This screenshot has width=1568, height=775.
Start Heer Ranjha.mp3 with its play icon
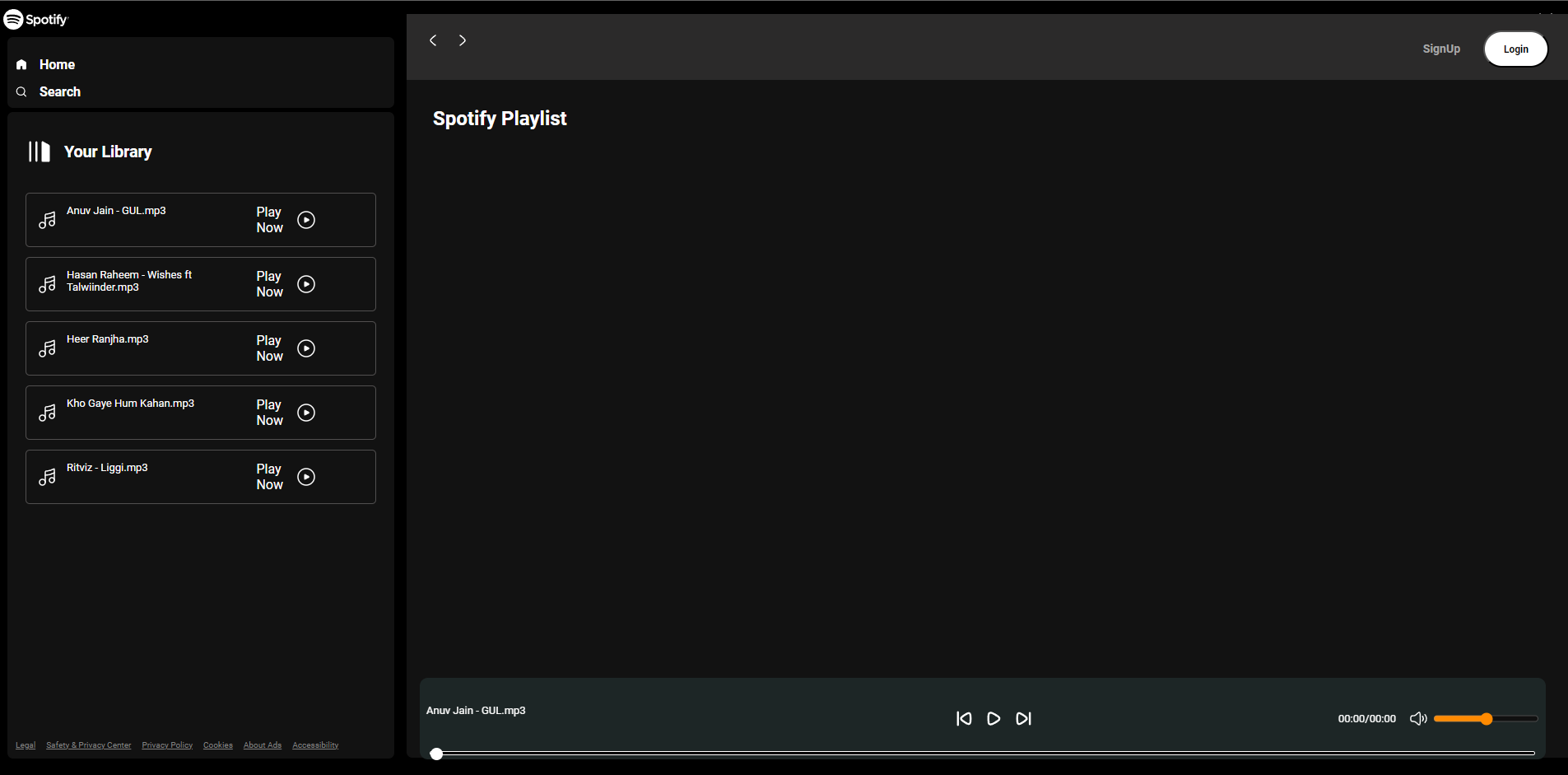pos(306,348)
